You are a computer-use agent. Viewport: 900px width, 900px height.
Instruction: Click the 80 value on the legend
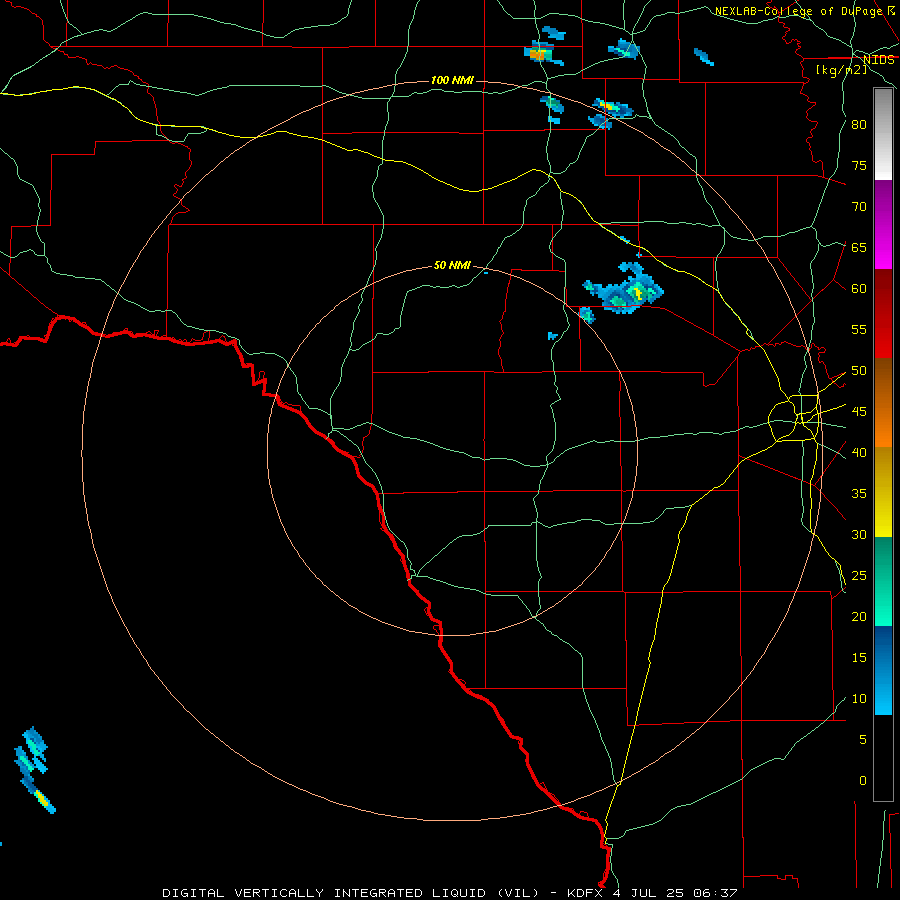tap(859, 125)
